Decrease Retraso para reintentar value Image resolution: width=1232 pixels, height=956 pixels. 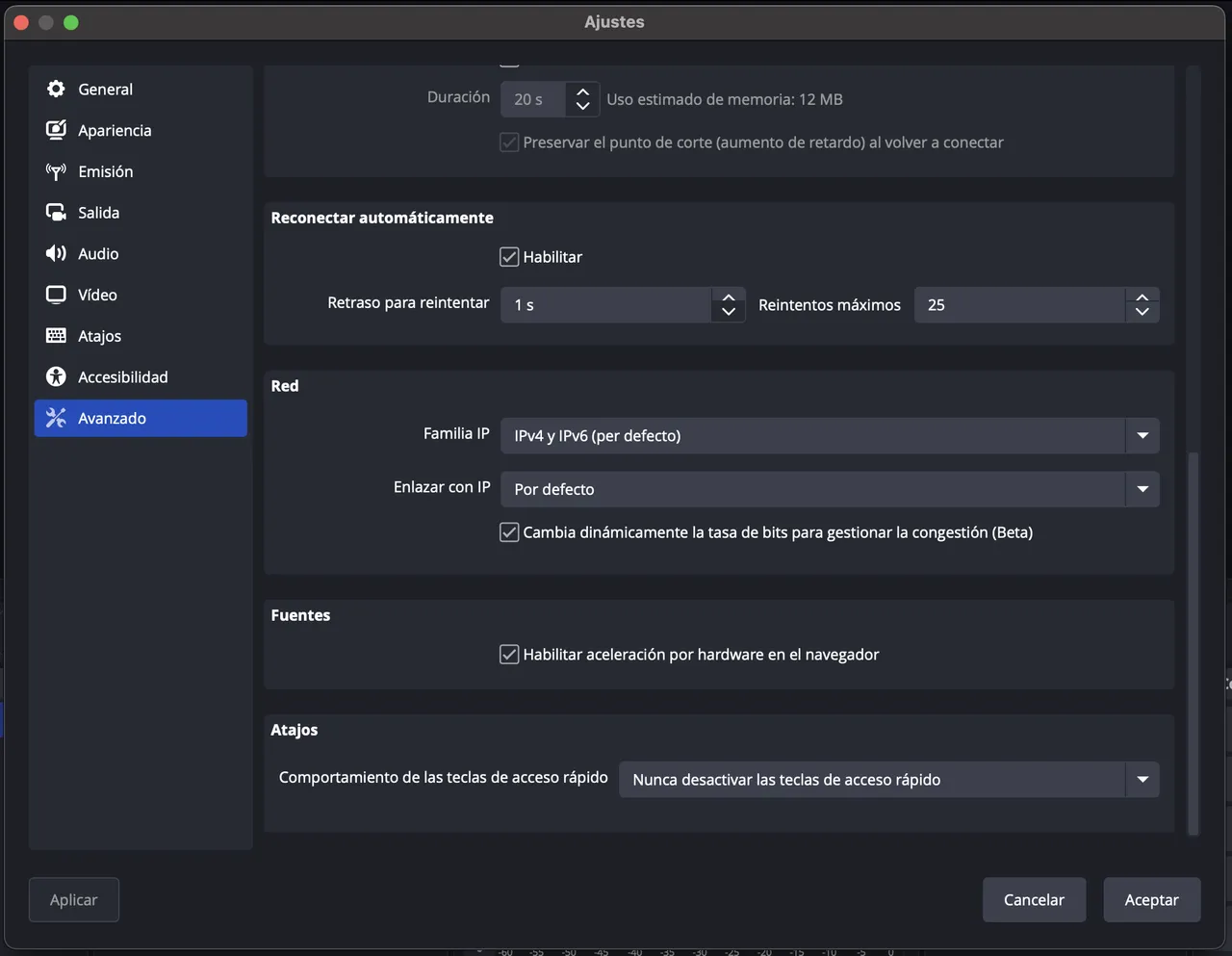[x=729, y=312]
